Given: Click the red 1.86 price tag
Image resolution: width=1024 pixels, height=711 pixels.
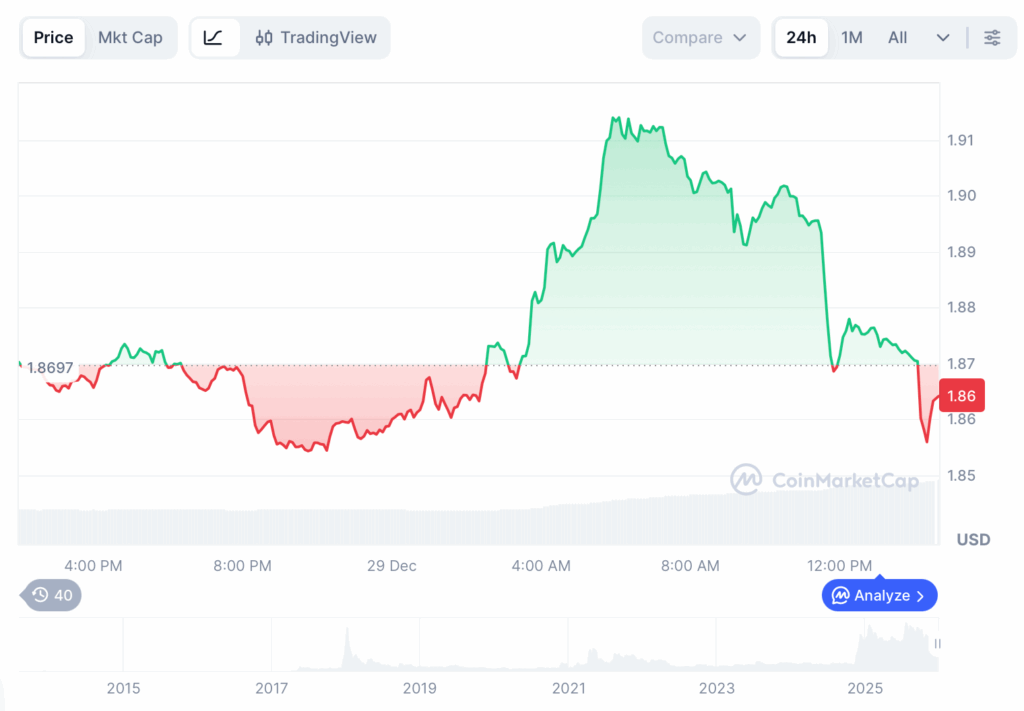Looking at the screenshot, I should pos(960,395).
